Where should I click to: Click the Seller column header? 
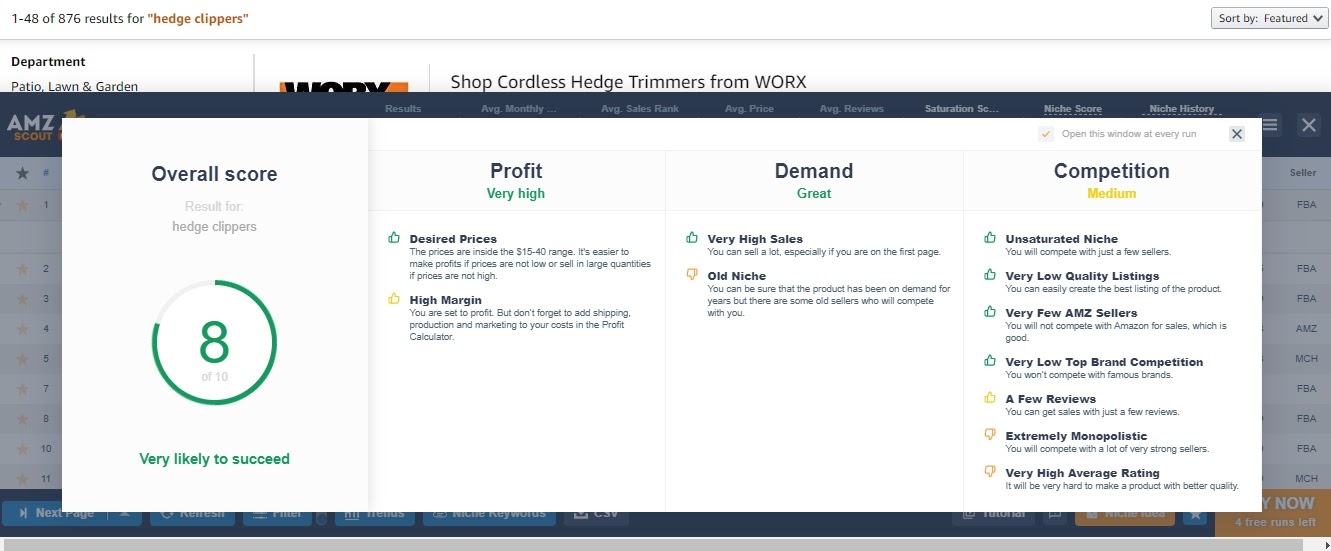[x=1303, y=173]
